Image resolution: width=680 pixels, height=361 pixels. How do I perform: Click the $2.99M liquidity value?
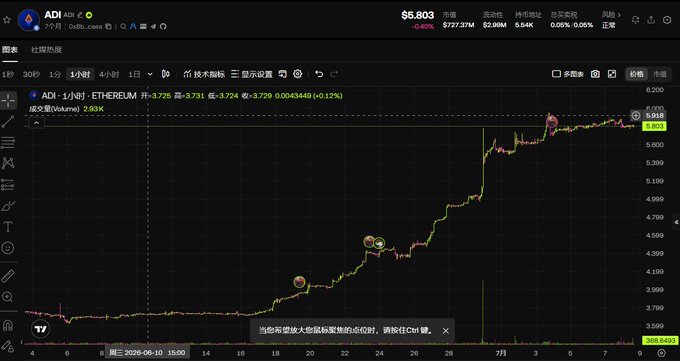(x=495, y=25)
